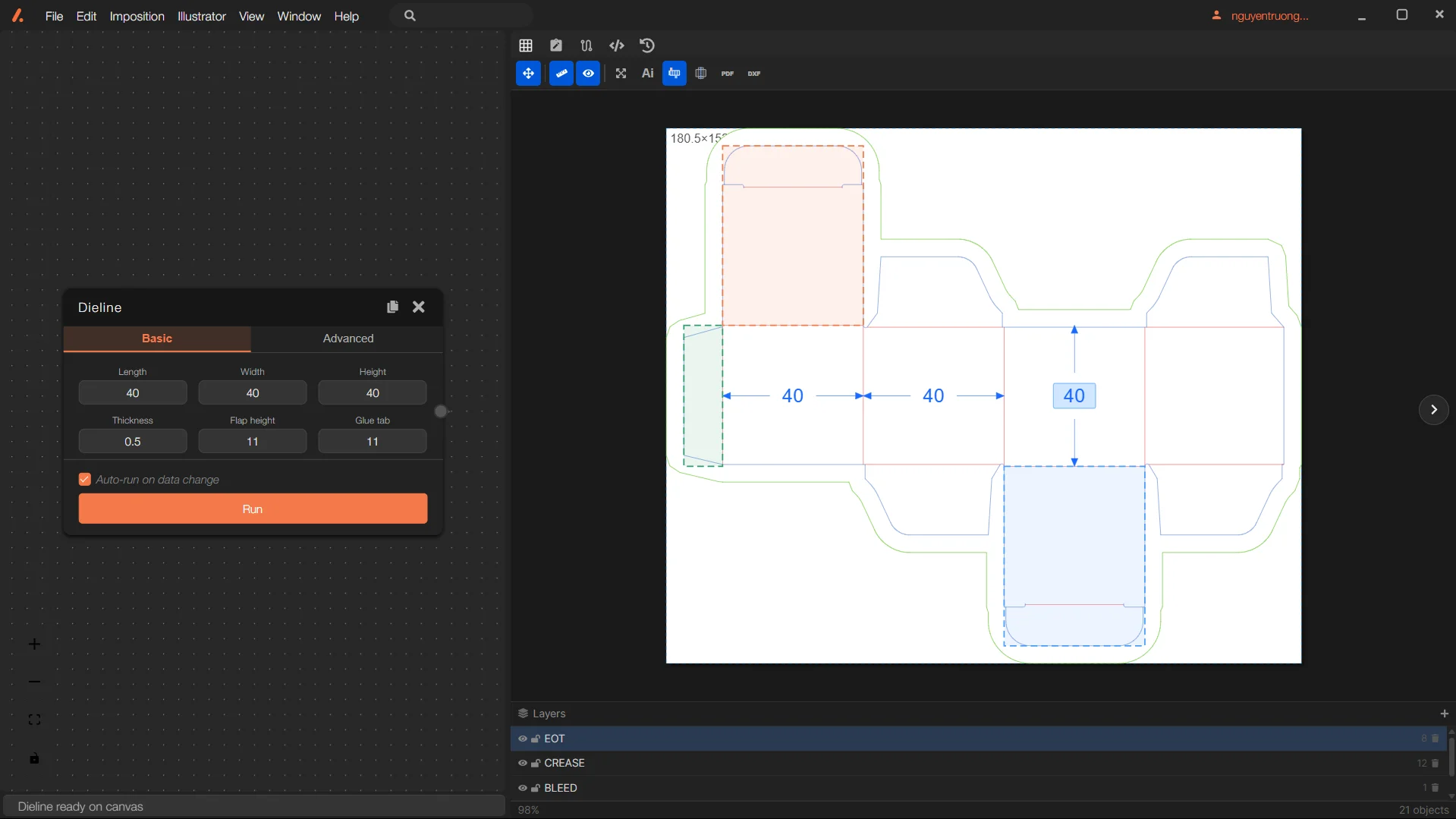Export dieline as DXF

(x=754, y=74)
